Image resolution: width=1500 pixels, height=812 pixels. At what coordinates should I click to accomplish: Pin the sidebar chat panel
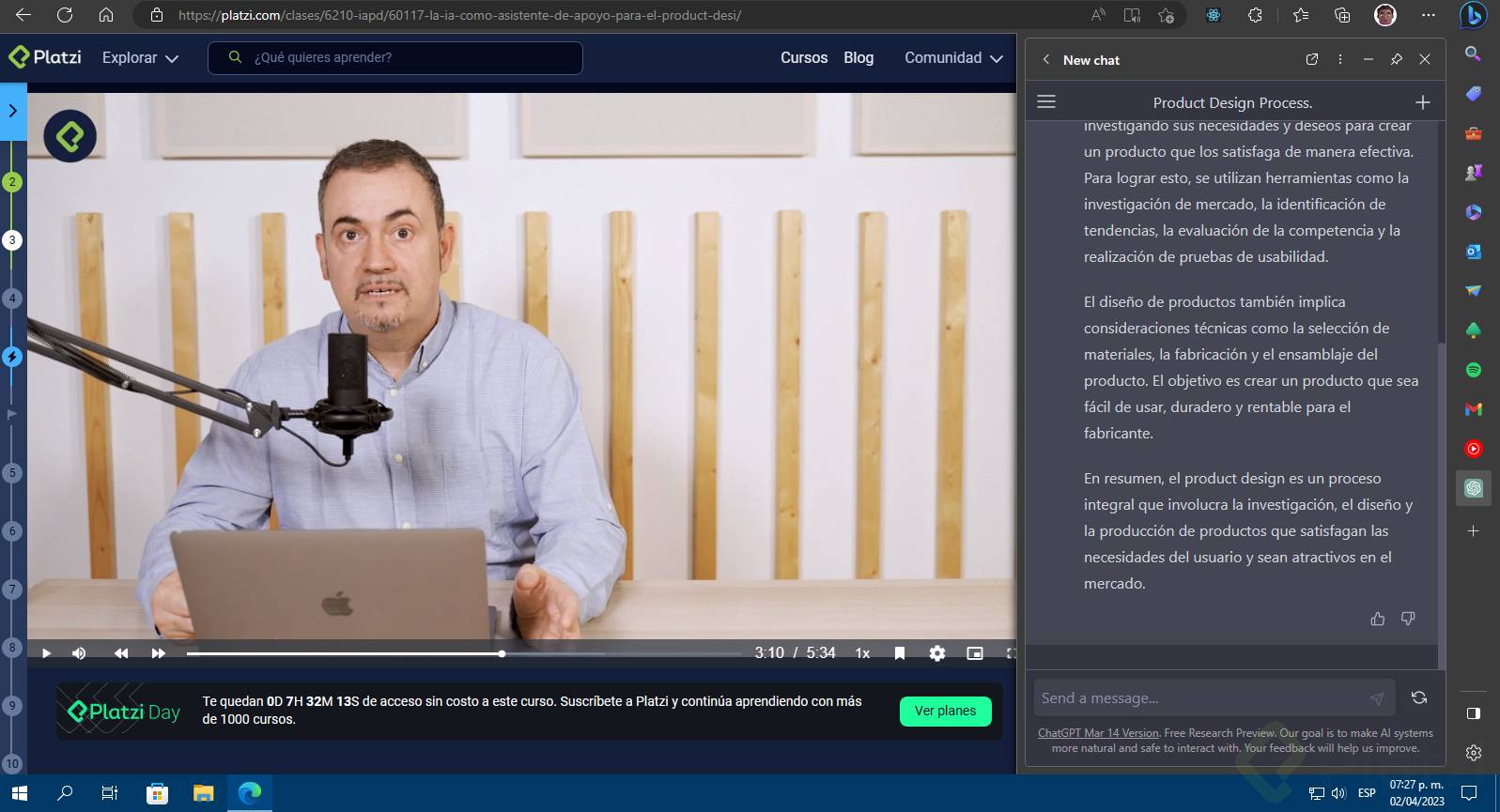(x=1397, y=59)
